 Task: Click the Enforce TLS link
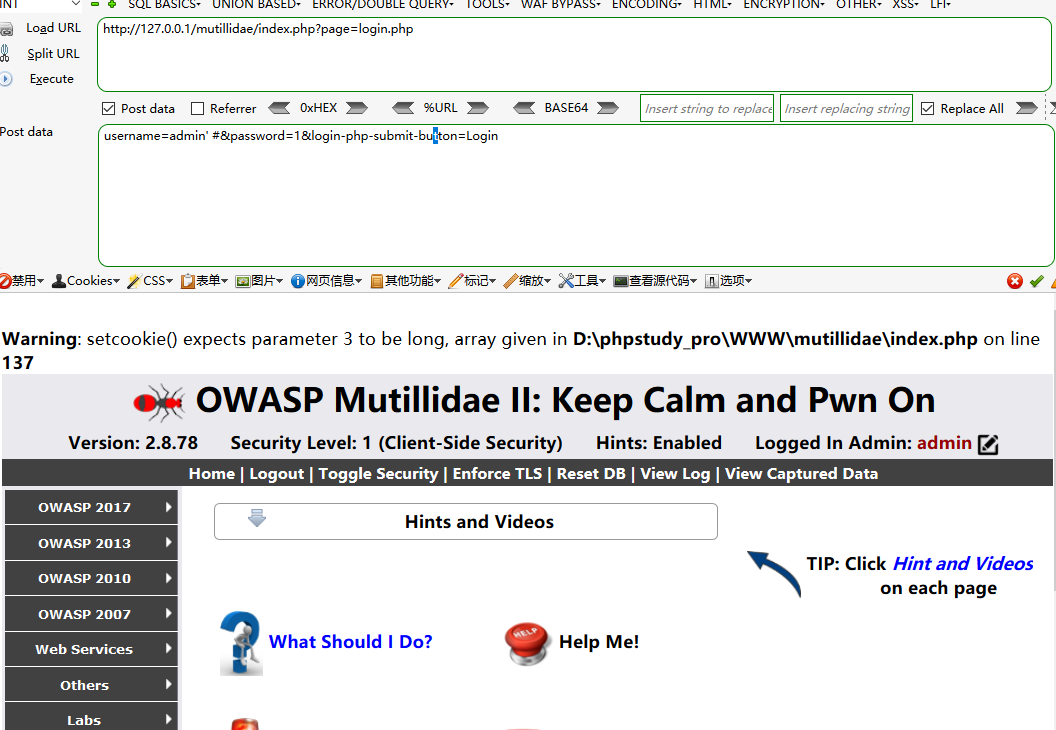click(x=497, y=473)
